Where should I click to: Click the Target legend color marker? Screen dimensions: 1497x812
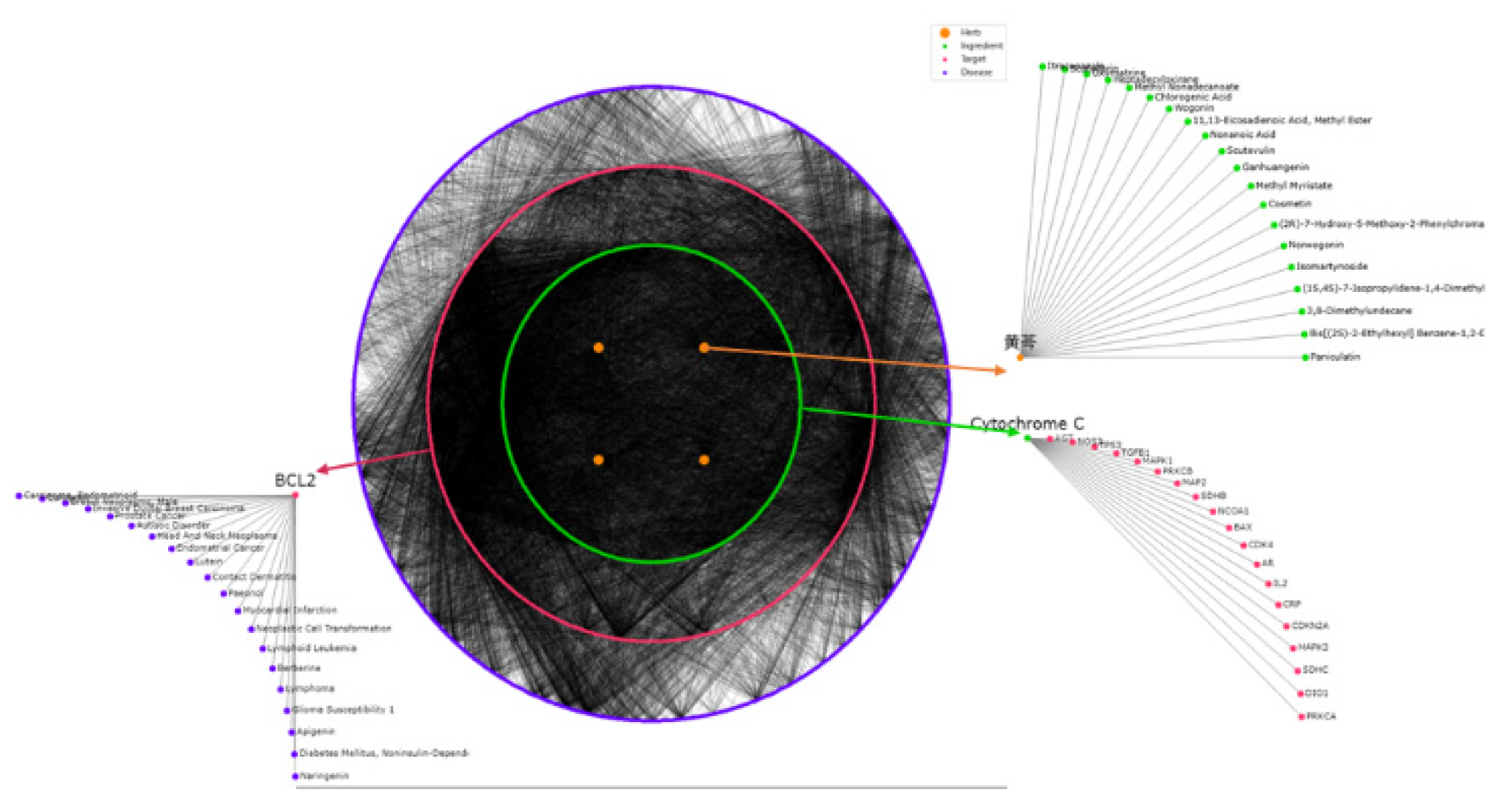(x=945, y=59)
